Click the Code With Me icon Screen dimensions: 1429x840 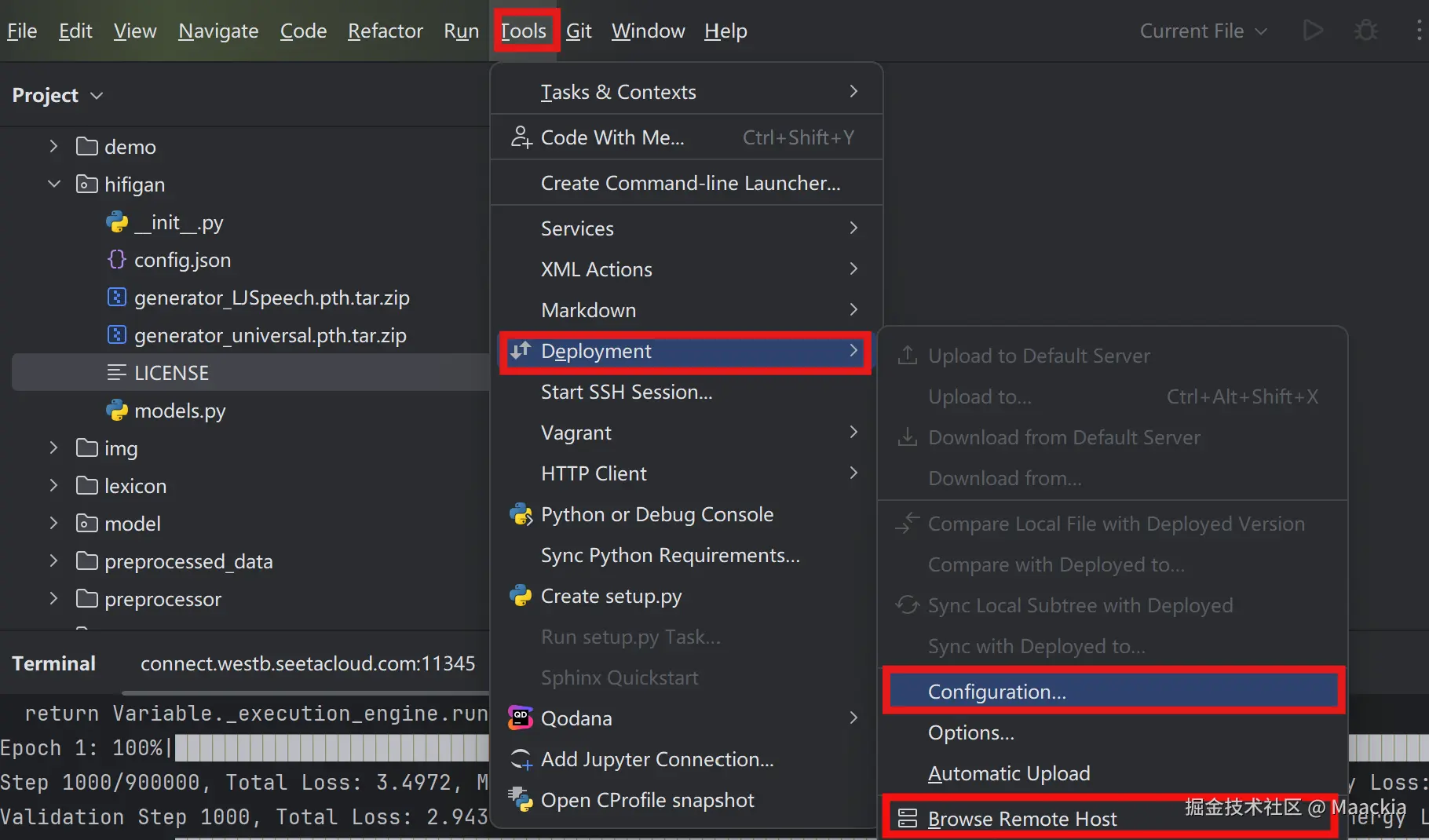(521, 137)
